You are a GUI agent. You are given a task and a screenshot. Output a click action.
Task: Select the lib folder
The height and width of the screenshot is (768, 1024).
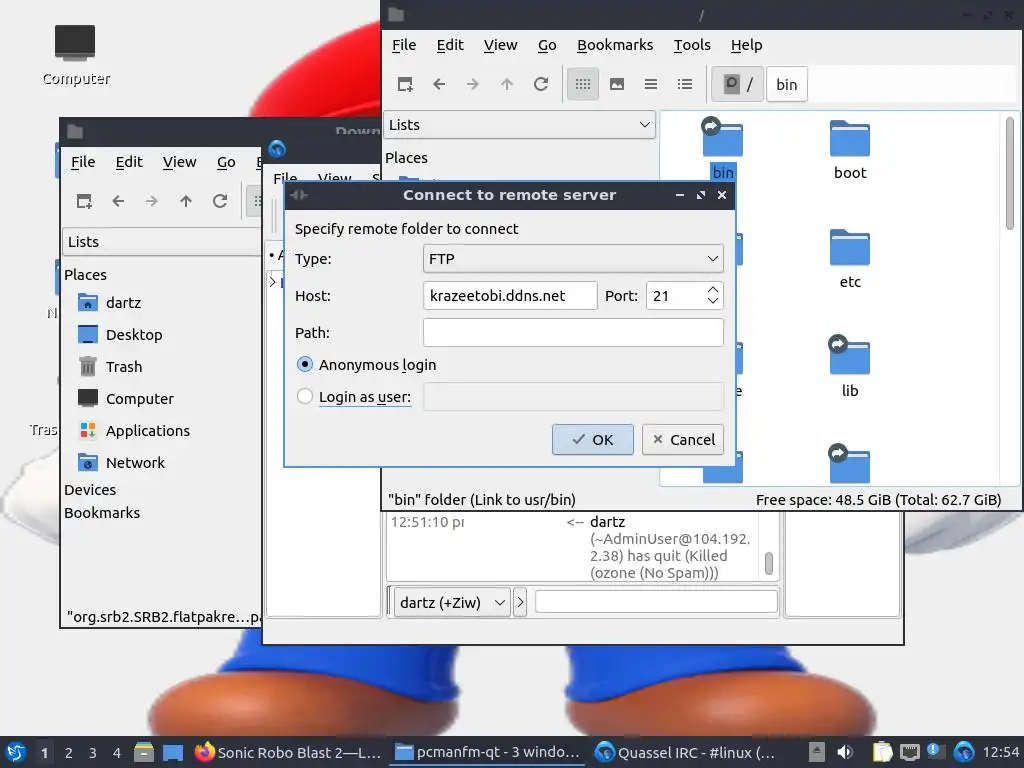[x=850, y=367]
